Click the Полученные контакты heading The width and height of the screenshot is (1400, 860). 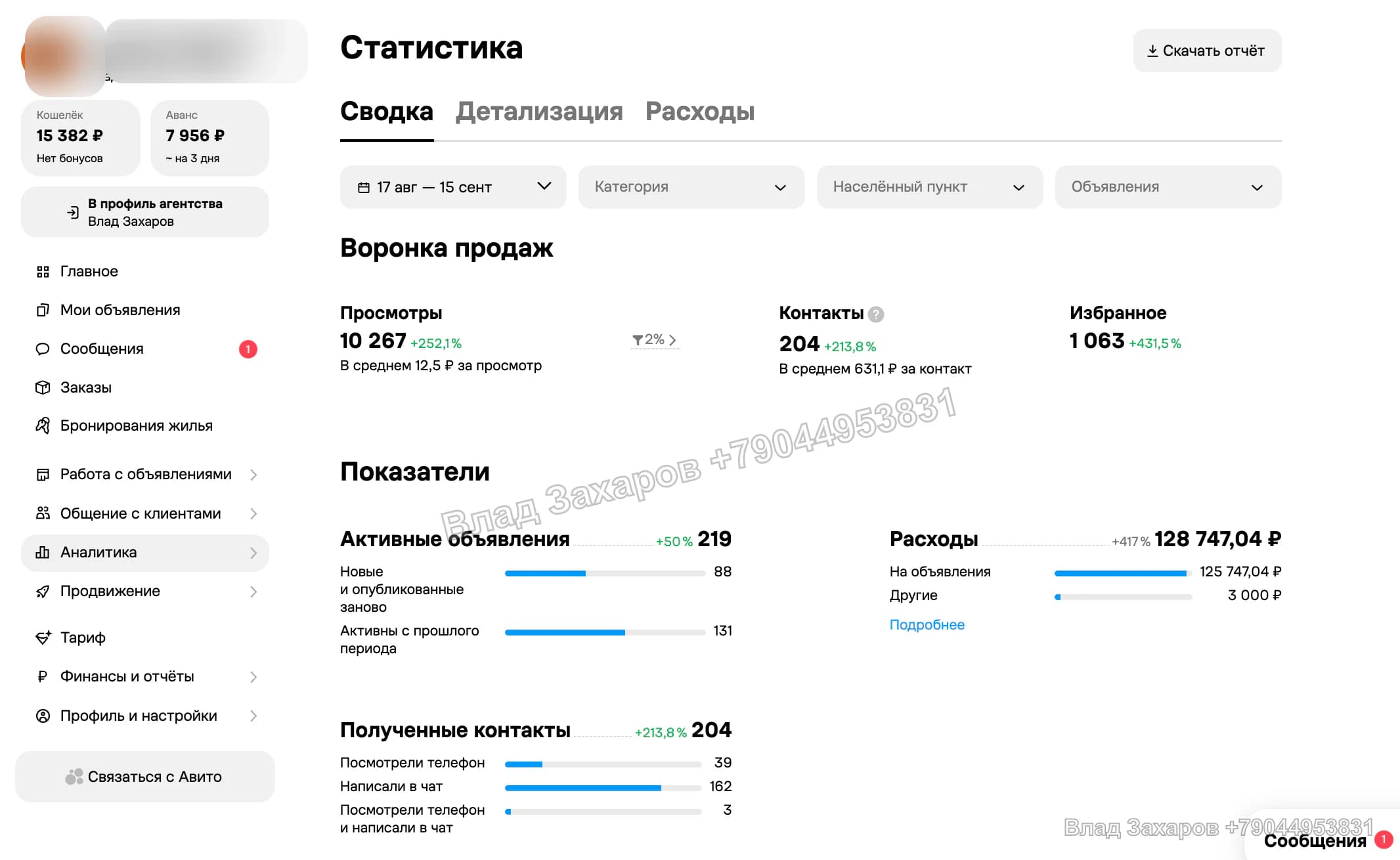point(455,730)
